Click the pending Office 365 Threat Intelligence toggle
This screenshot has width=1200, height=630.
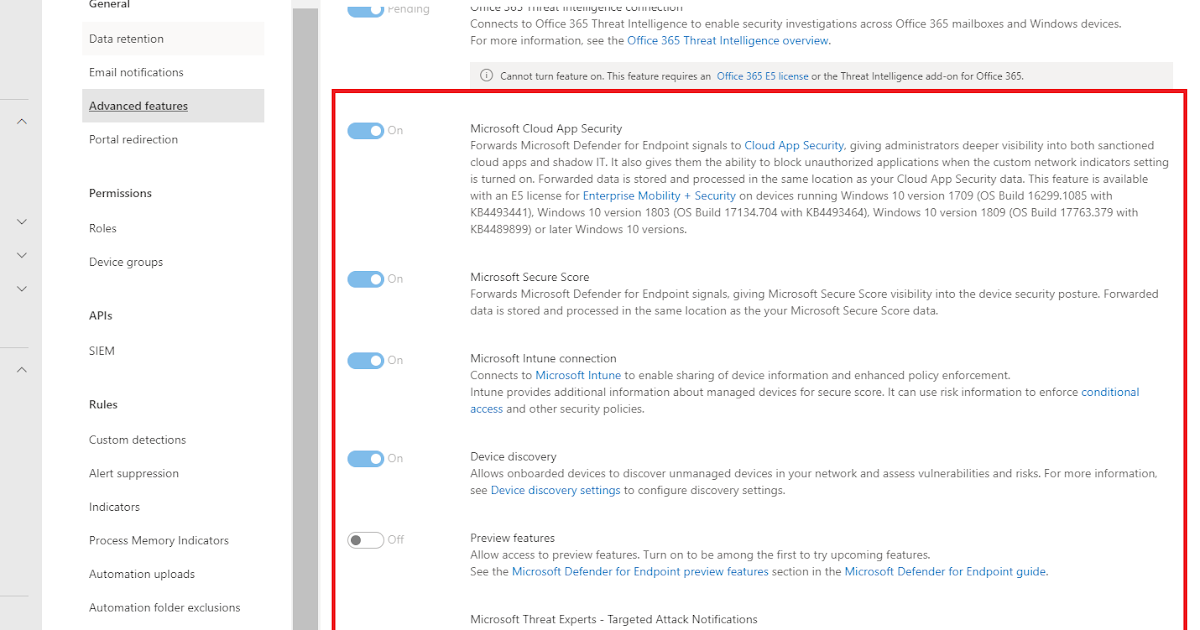click(368, 8)
